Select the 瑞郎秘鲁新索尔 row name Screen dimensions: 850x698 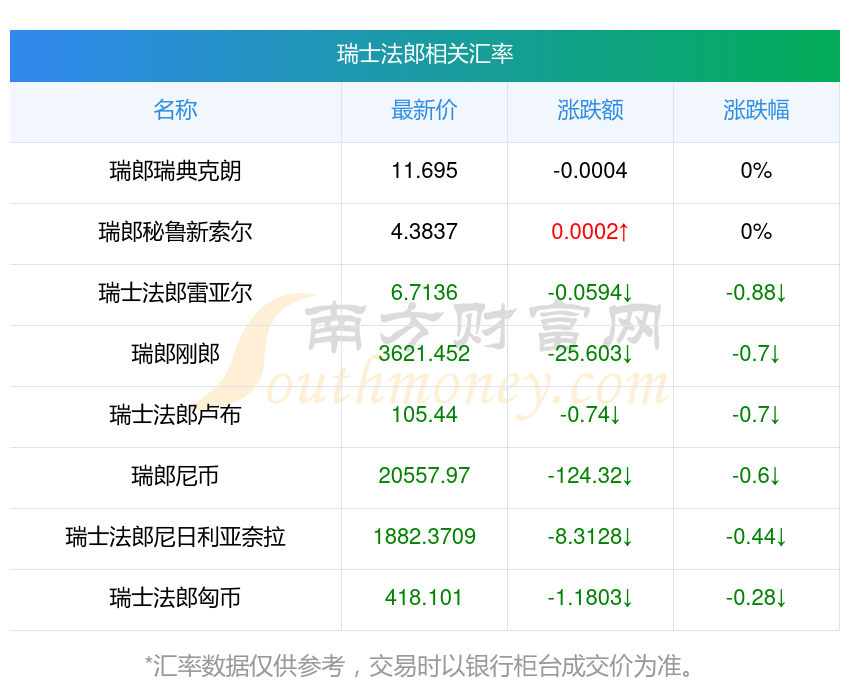click(x=175, y=232)
